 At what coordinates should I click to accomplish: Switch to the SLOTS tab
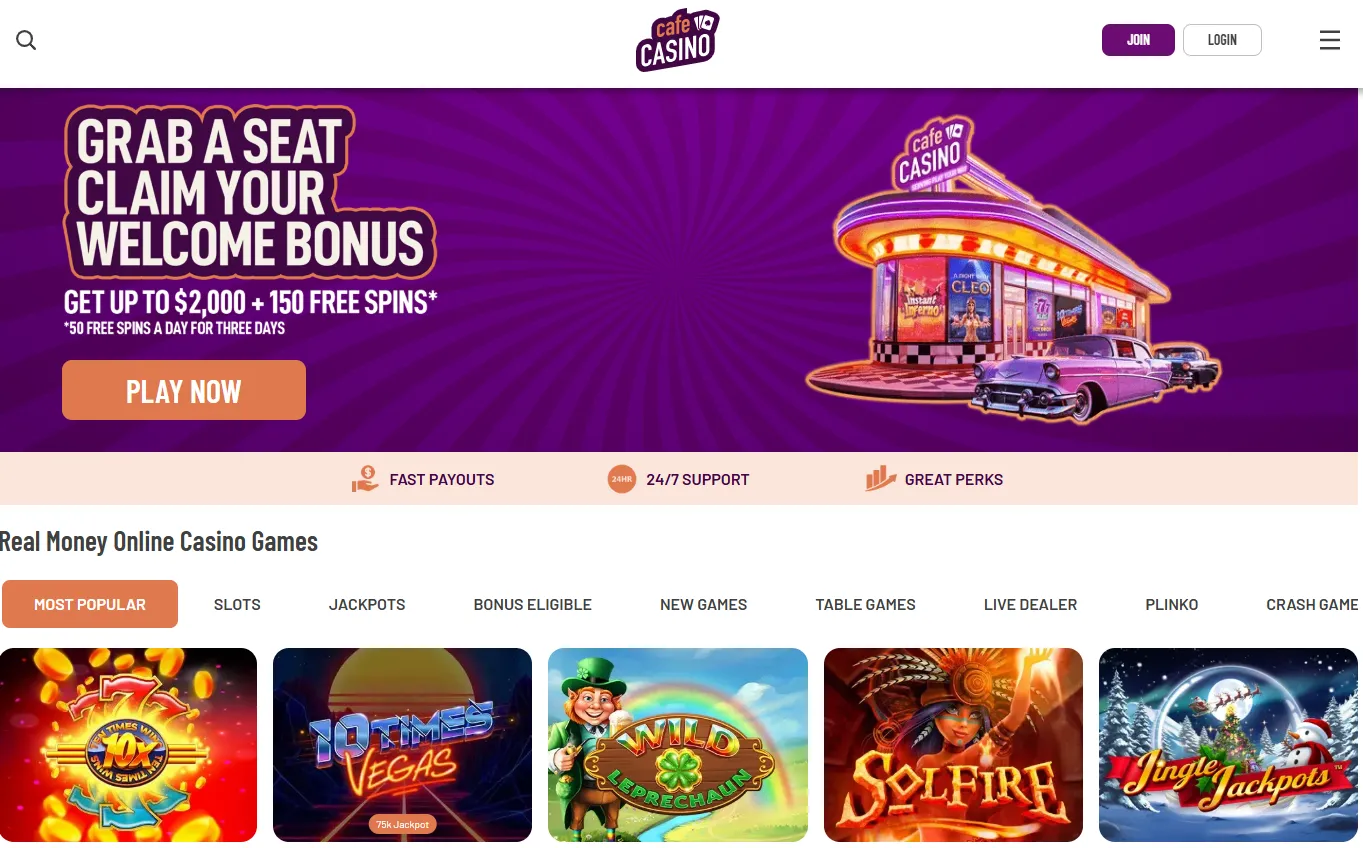pos(237,604)
